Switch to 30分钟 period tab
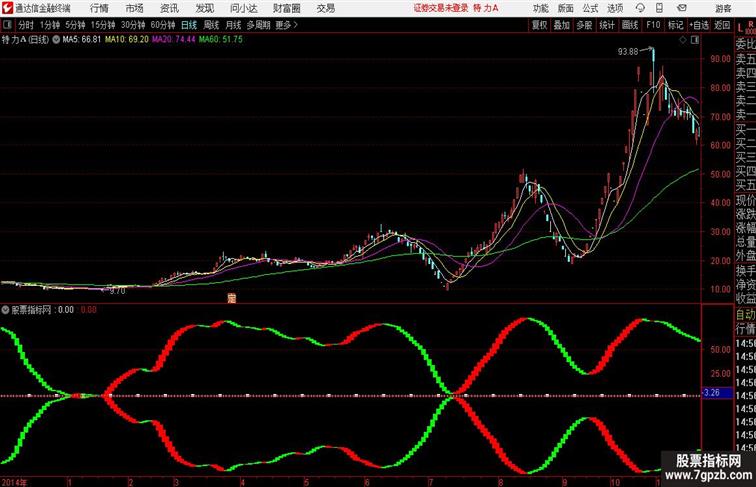Viewport: 756px width, 487px height. 133,25
